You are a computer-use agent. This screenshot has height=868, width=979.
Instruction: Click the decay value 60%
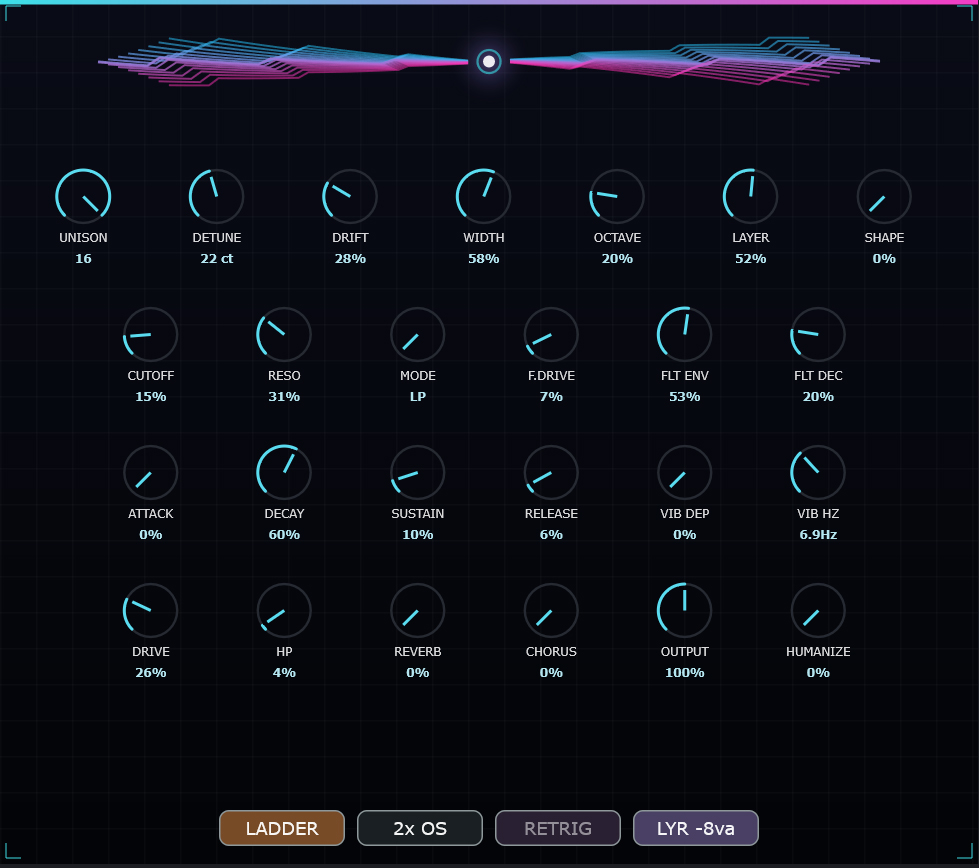[284, 535]
